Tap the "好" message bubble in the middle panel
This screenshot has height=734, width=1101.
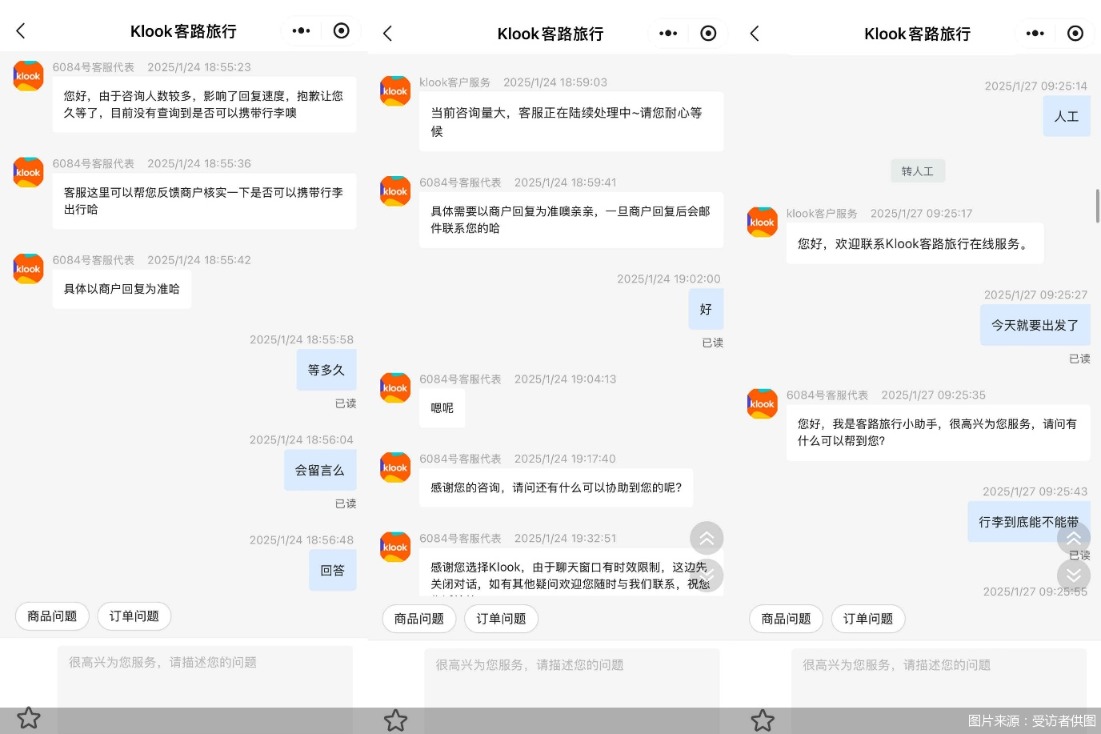[x=706, y=310]
